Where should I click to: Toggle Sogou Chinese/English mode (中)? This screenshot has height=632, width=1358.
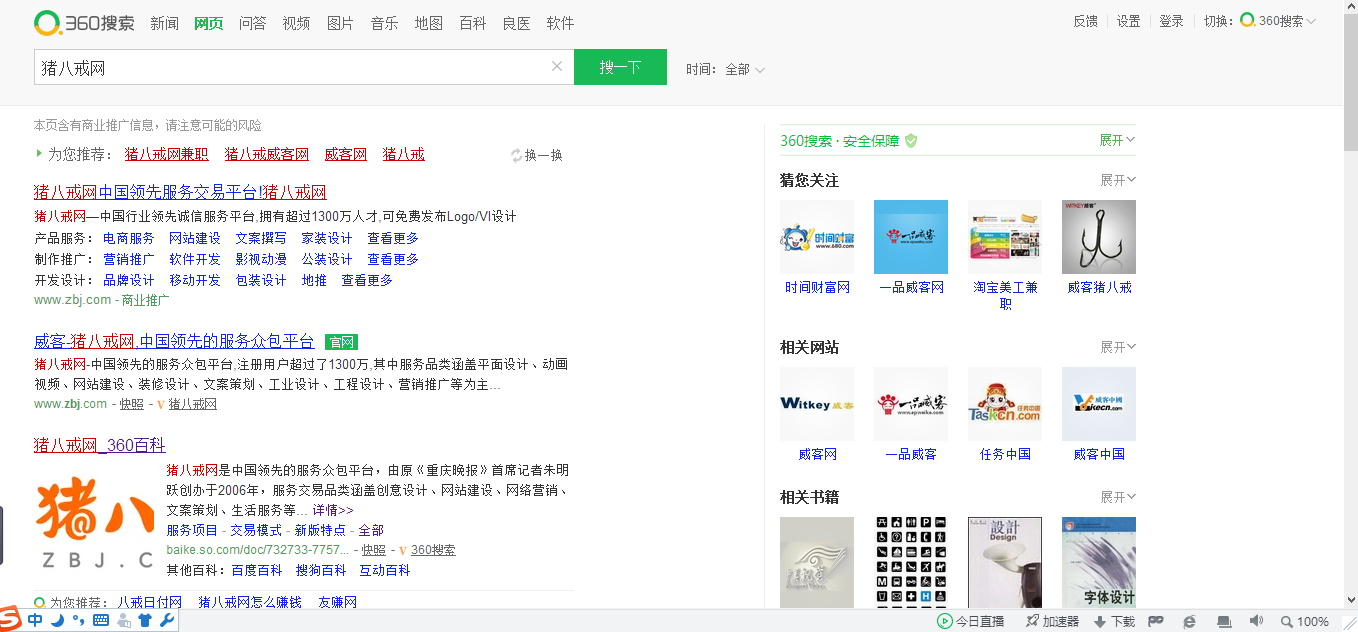tap(35, 621)
